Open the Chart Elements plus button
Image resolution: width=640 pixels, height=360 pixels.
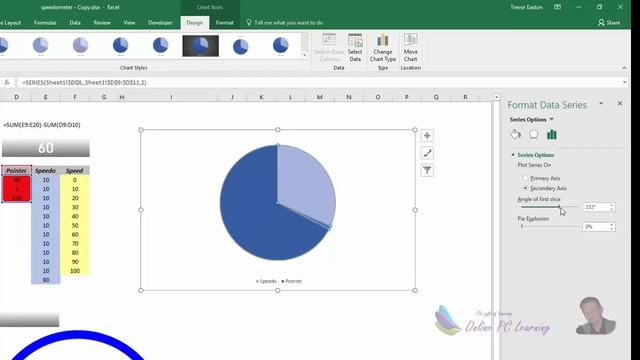point(427,136)
